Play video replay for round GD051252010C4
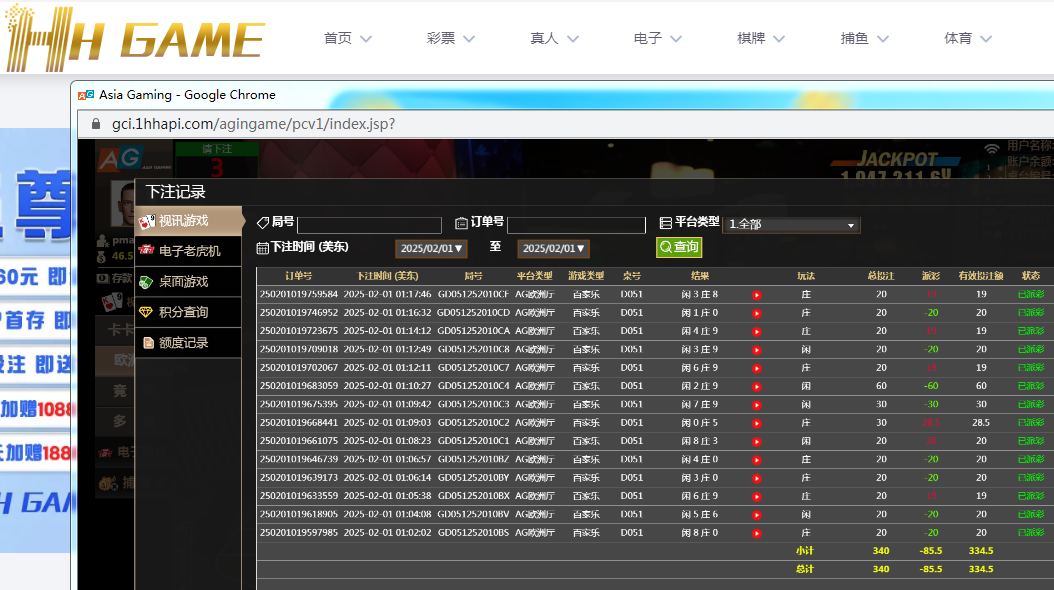Screen dimensions: 1054x590 pyautogui.click(x=756, y=386)
